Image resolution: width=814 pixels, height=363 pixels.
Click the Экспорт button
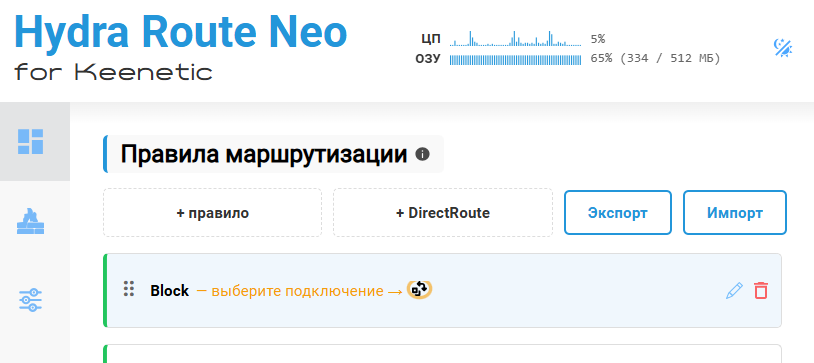pyautogui.click(x=618, y=213)
